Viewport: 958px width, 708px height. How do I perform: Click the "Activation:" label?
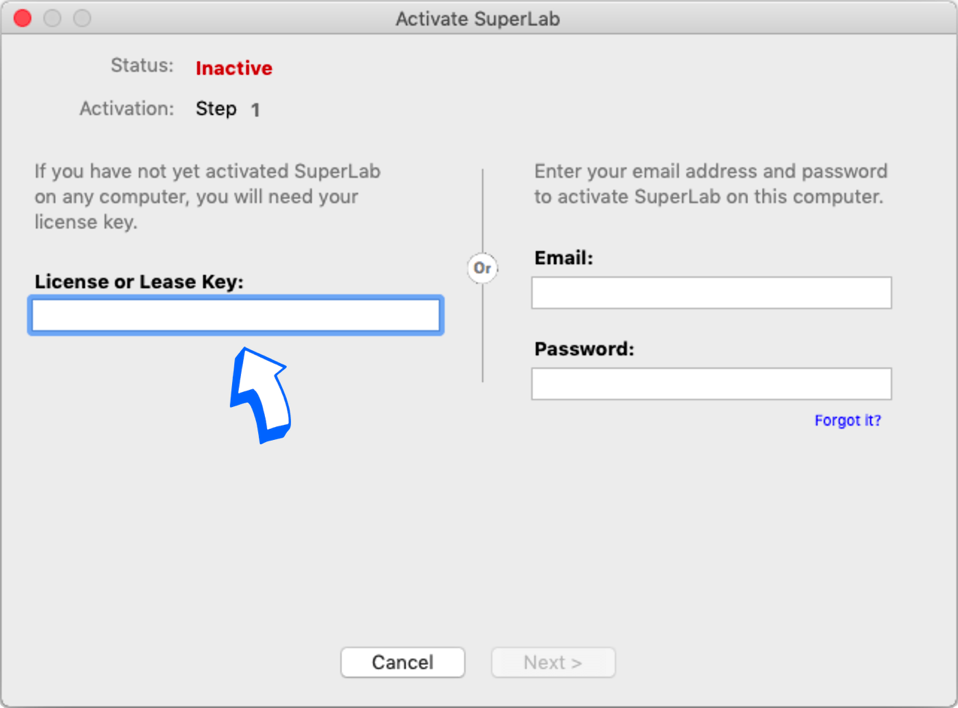click(127, 109)
